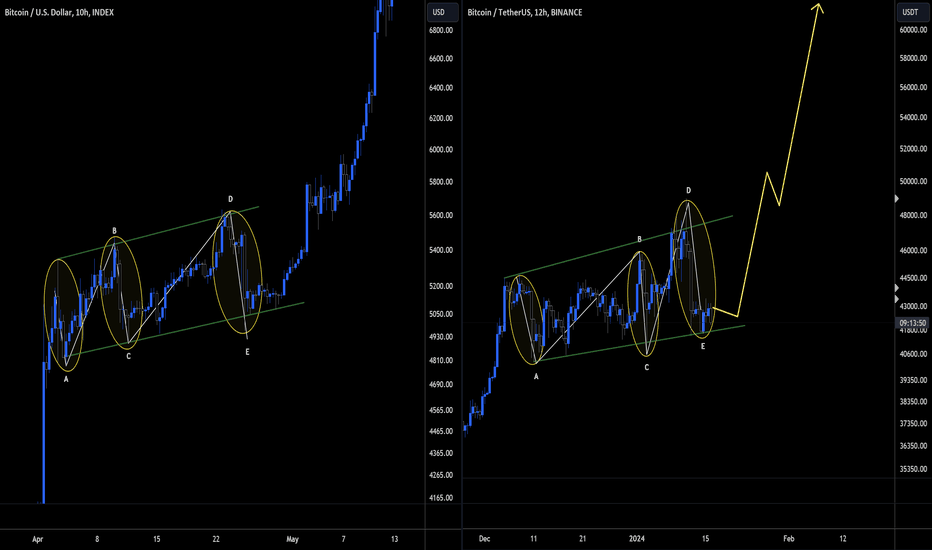Click the 52000.00 price label on right chart
932x550 pixels.
click(914, 149)
